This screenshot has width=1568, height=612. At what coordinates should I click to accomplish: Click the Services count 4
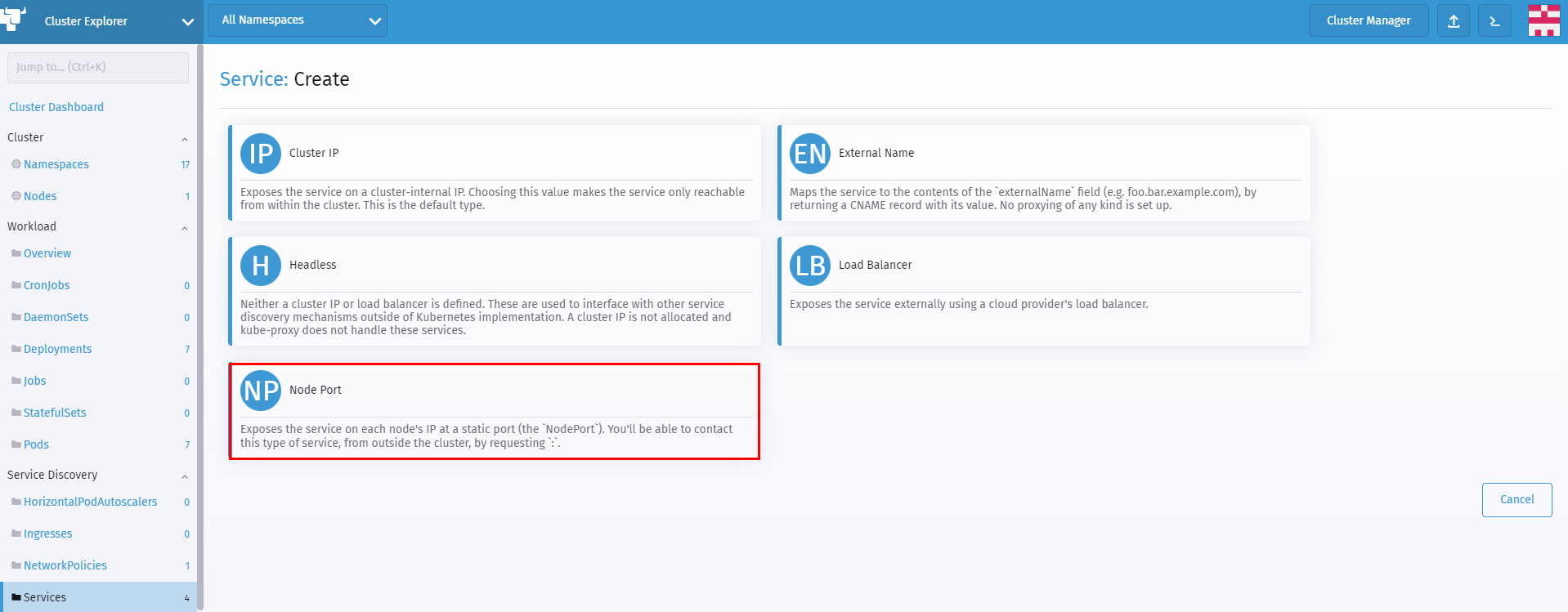coord(187,598)
